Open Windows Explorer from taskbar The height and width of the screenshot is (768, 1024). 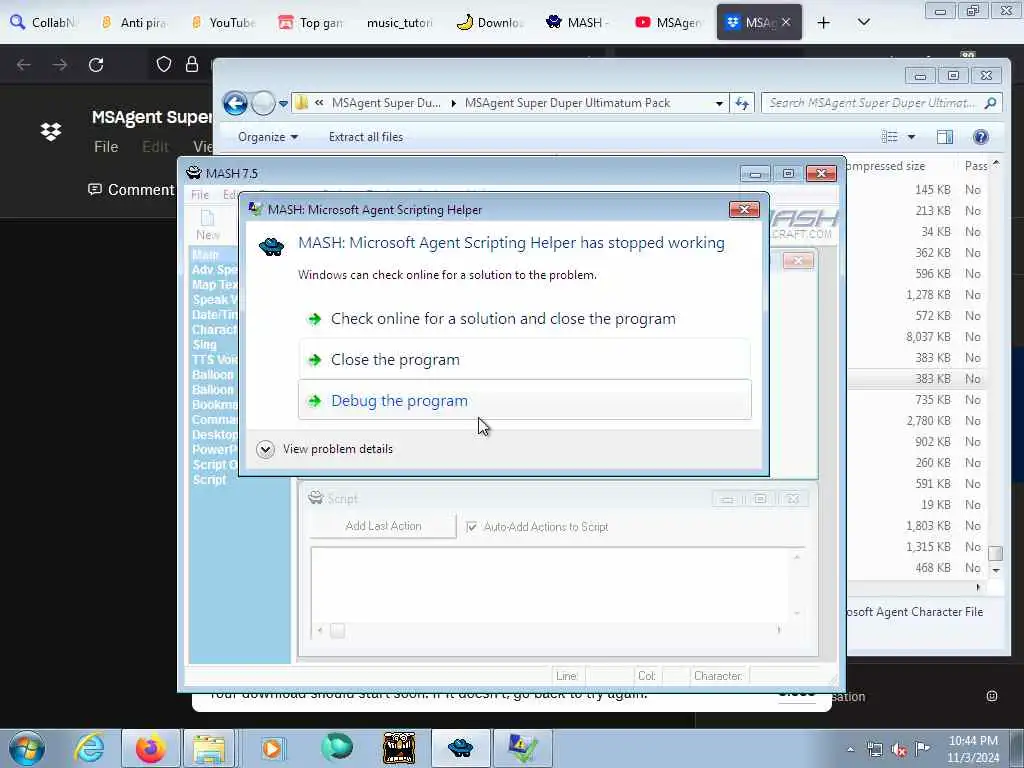pos(209,748)
